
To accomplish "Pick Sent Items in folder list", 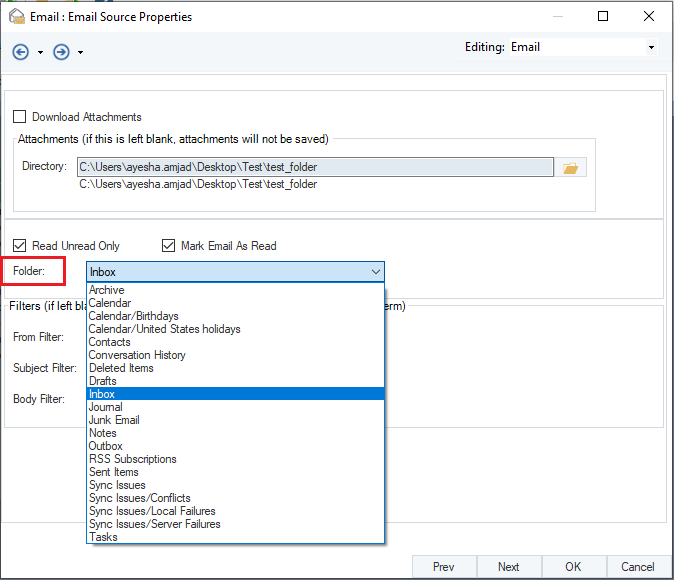I will [114, 472].
